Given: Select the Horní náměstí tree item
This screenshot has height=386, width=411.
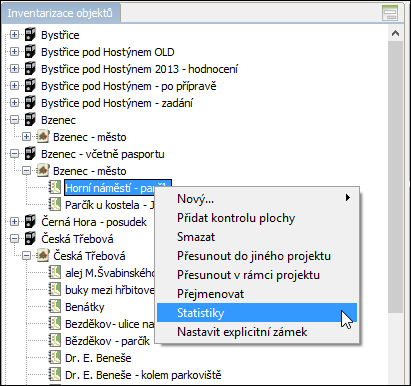Looking at the screenshot, I should pos(118,188).
